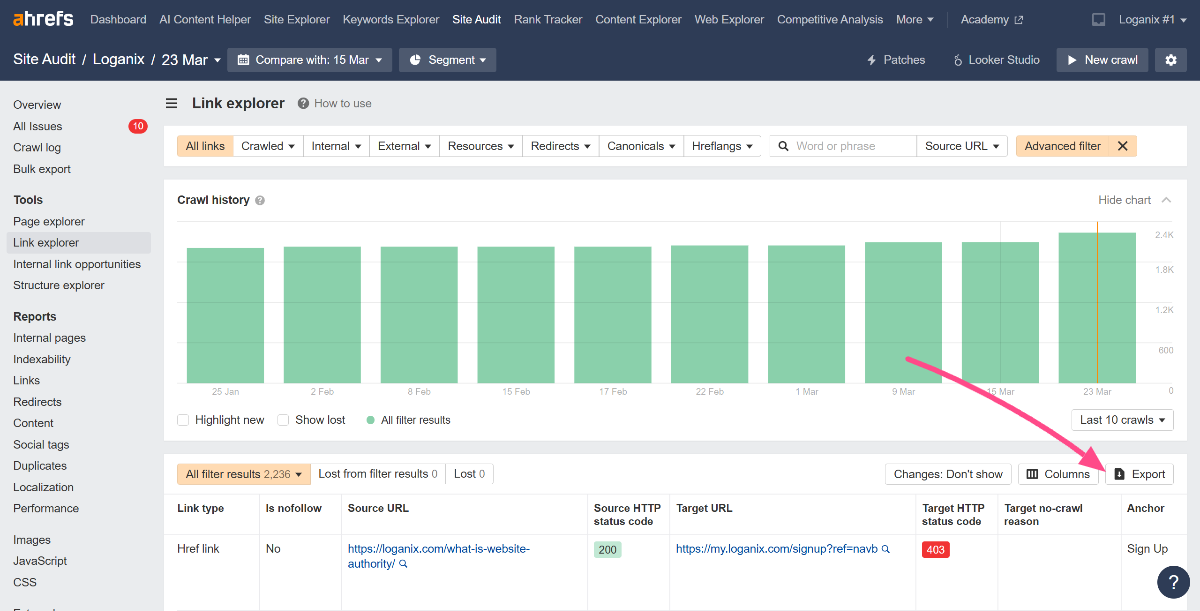Go to Site Explorer
Viewport: 1200px width, 611px height.
[x=297, y=19]
